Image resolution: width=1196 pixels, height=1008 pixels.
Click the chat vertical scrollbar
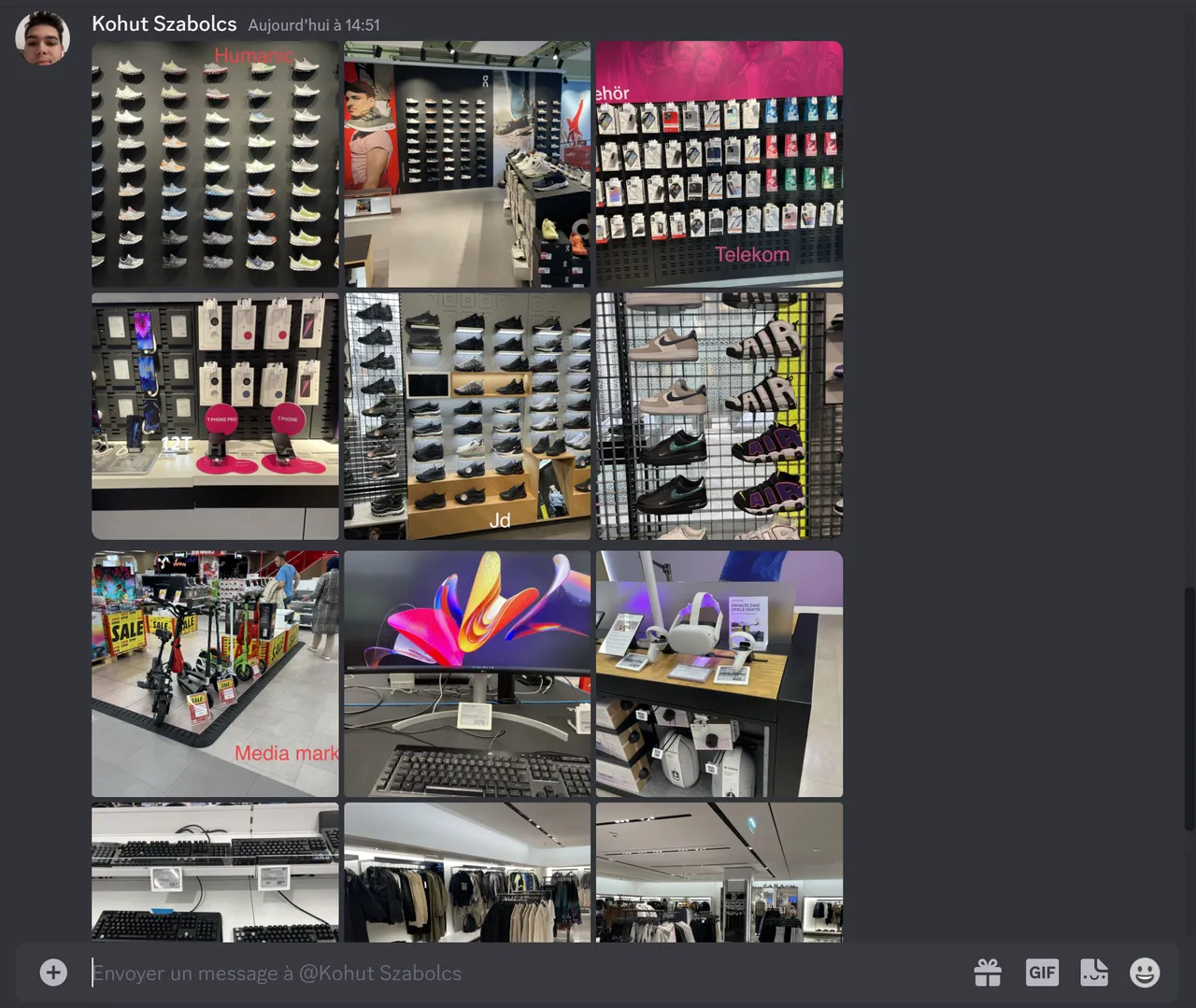point(1189,708)
